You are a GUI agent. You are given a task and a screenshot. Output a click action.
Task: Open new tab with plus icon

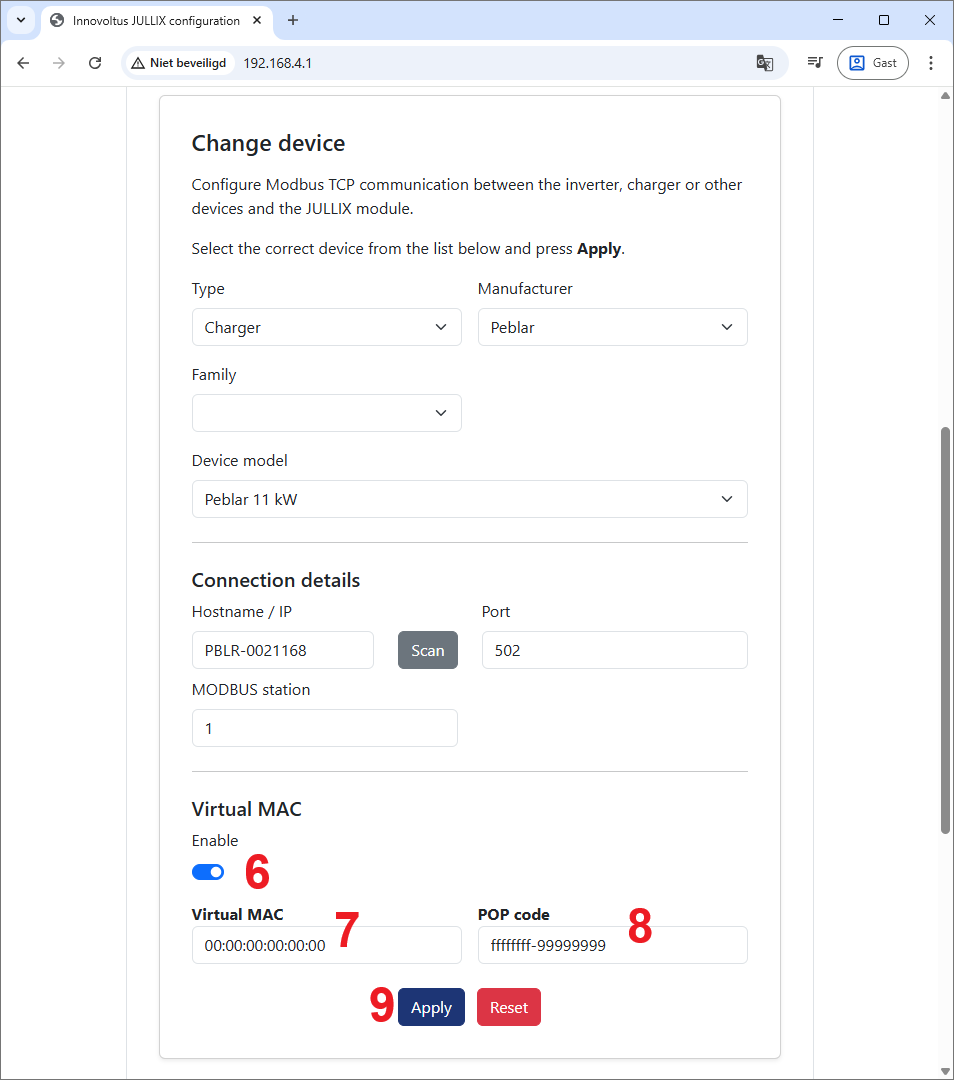pos(293,20)
